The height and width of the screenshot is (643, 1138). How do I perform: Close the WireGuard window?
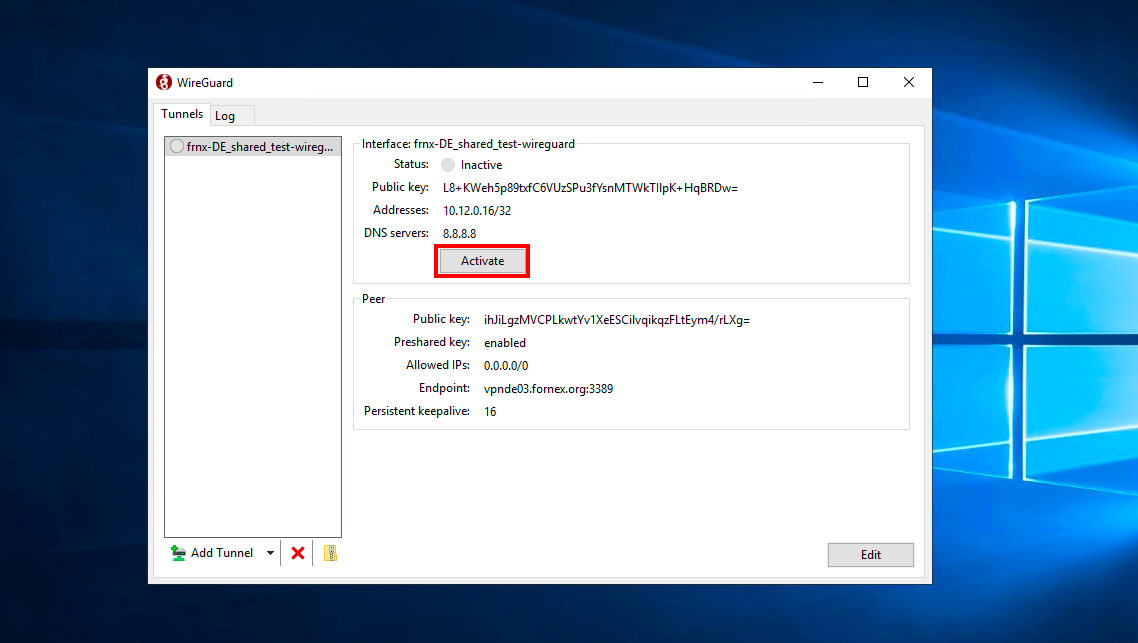click(909, 82)
